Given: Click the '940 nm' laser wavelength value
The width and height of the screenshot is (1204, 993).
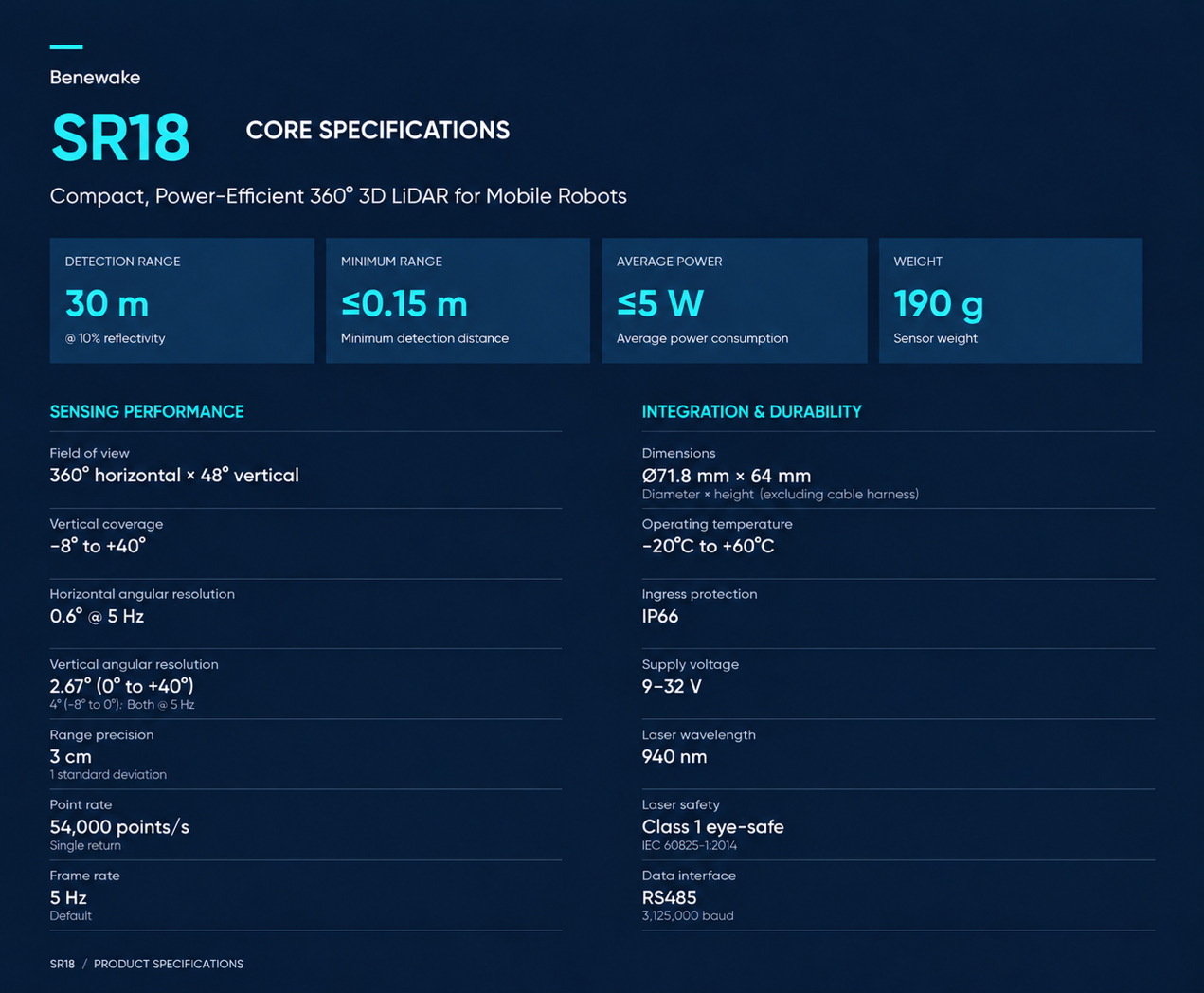Looking at the screenshot, I should (674, 756).
